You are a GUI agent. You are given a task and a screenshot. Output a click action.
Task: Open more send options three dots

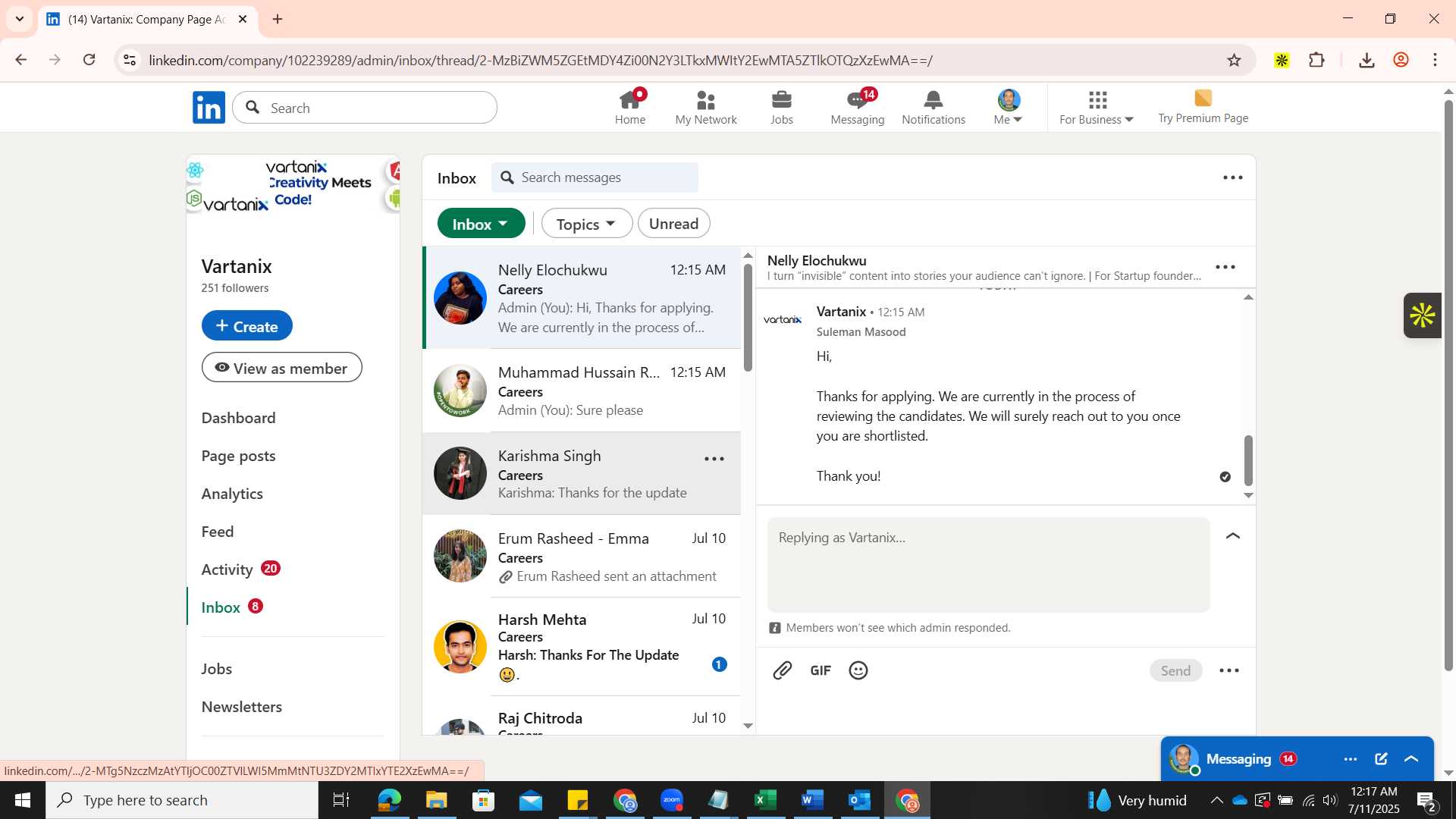(x=1229, y=670)
